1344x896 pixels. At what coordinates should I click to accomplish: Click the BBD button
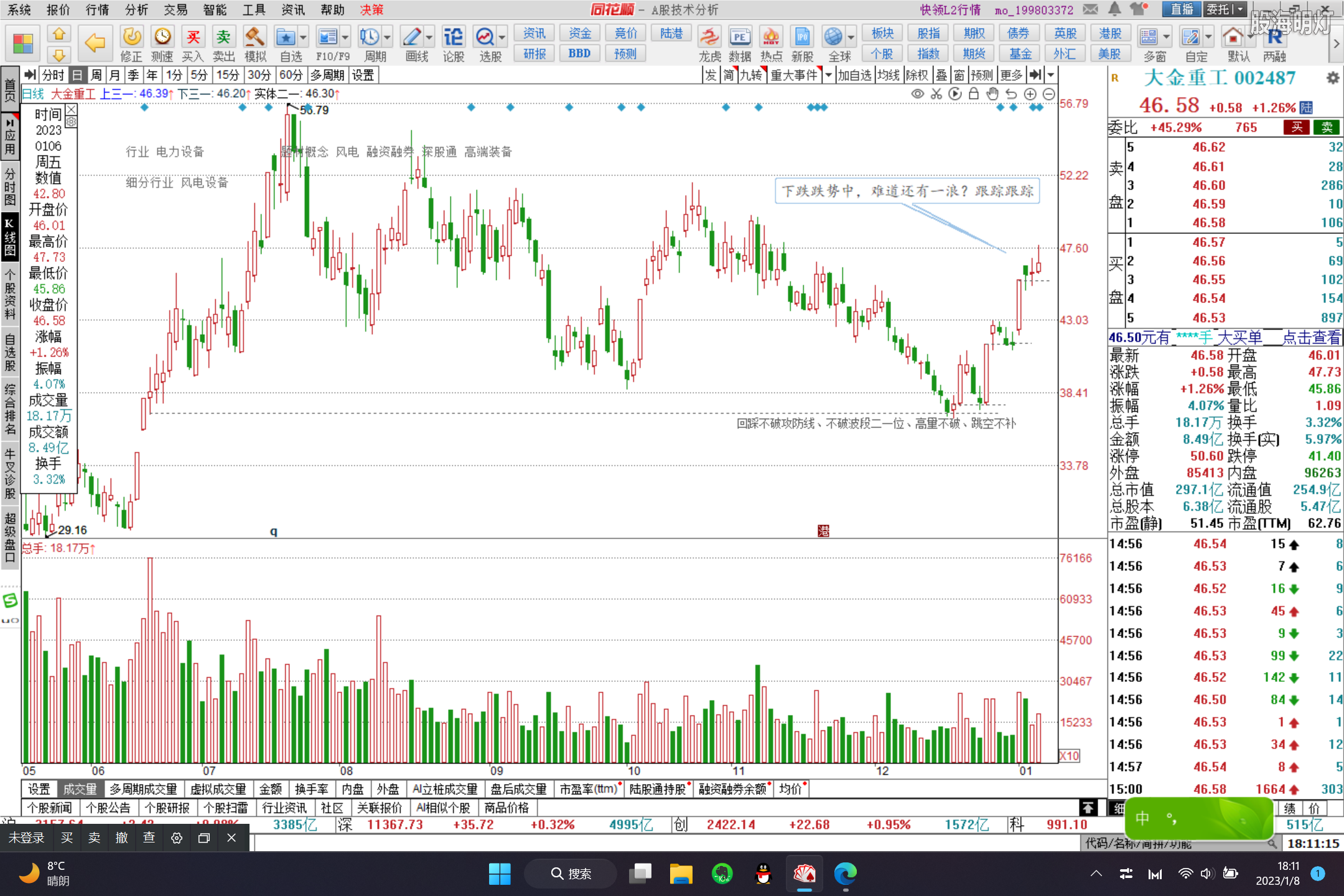(x=579, y=54)
